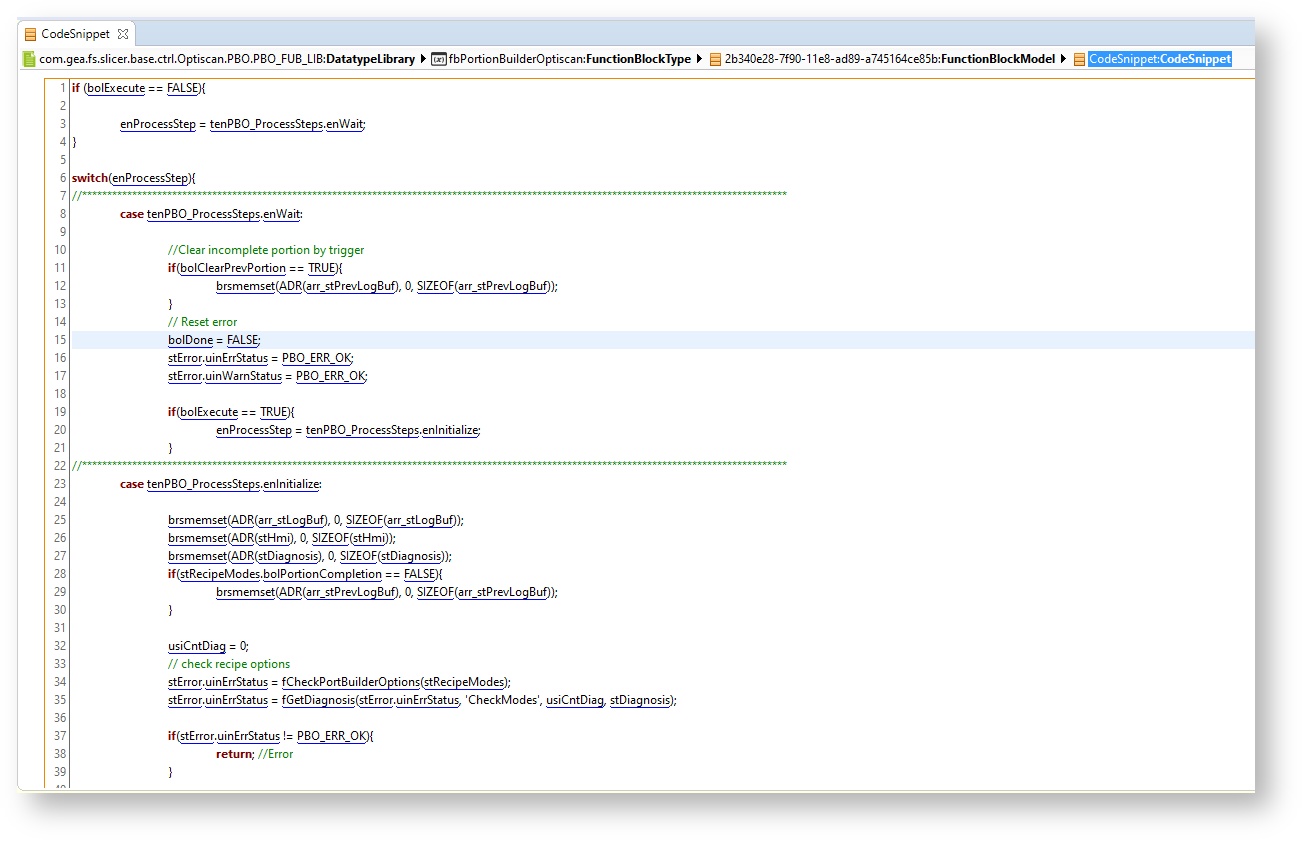Select the CodeSnippet editor tab
The height and width of the screenshot is (841, 1303).
point(76,34)
